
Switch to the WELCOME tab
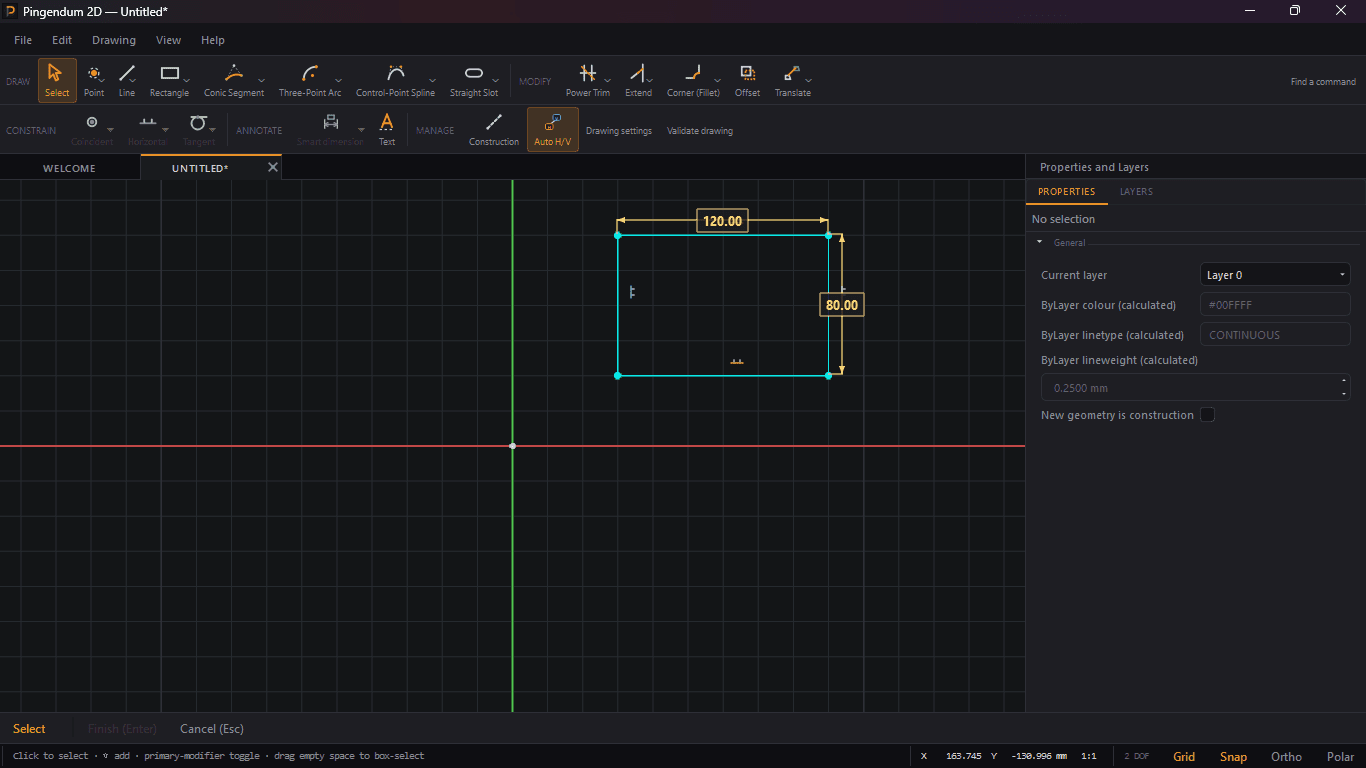pos(69,168)
